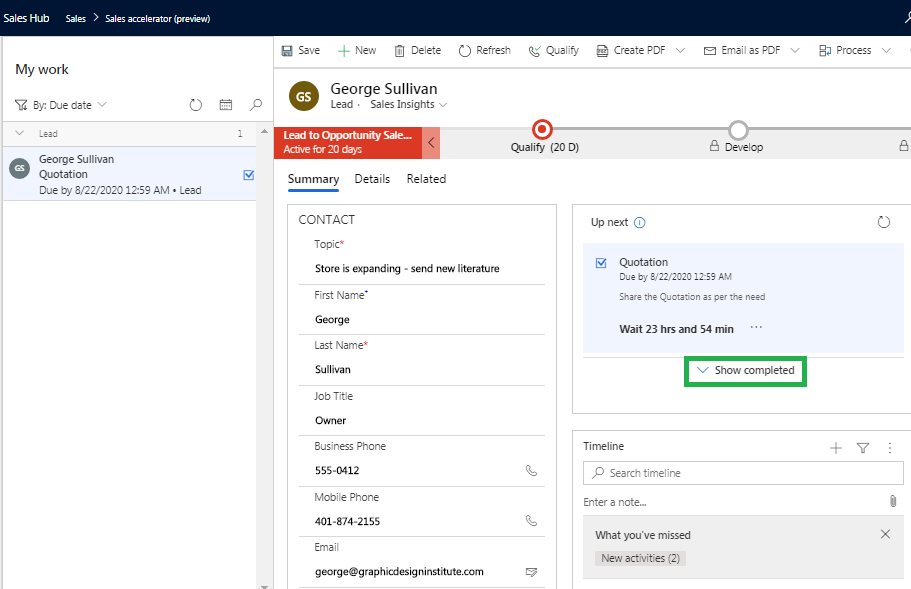The width and height of the screenshot is (911, 589).
Task: Click Create PDF command
Action: (x=631, y=51)
